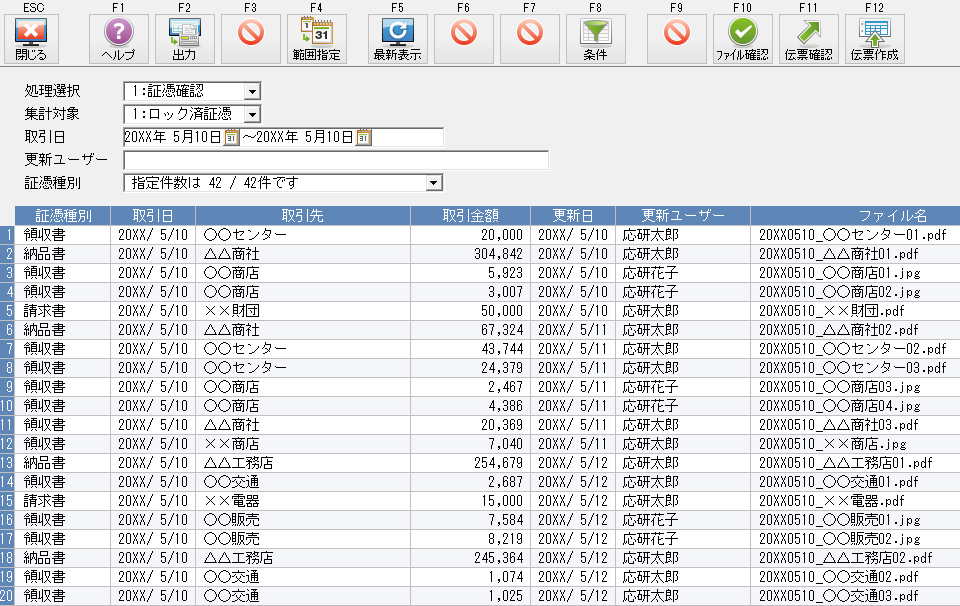Refresh the list with the 最新表示 icon
The image size is (960, 606).
point(397,38)
